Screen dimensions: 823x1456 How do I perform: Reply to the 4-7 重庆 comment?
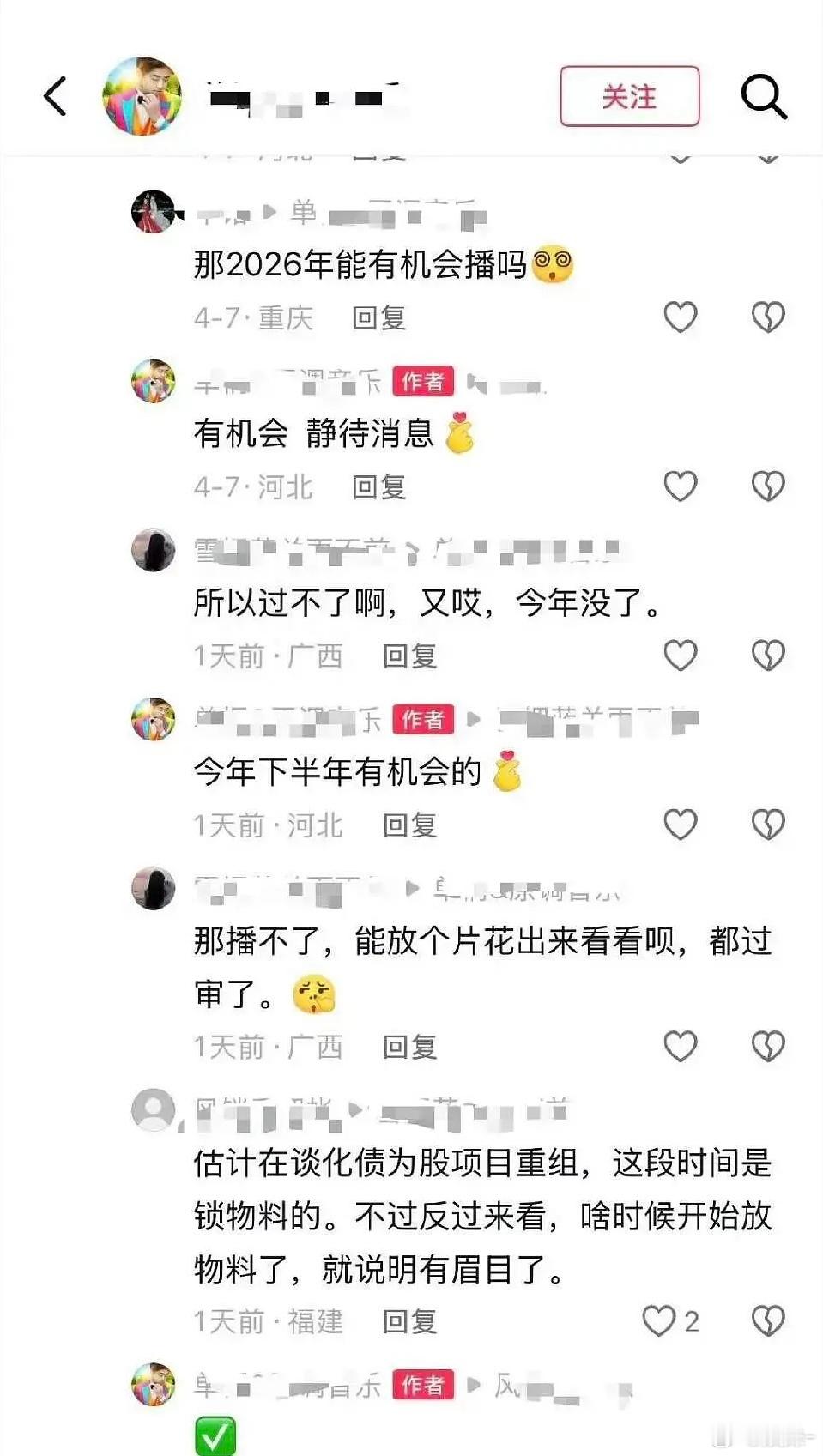pyautogui.click(x=378, y=318)
